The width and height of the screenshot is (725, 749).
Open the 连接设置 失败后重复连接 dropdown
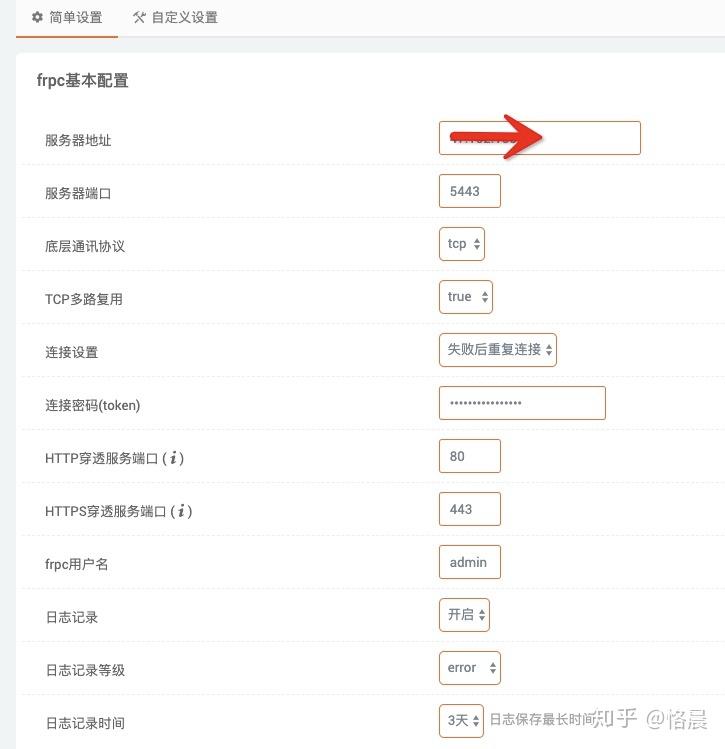pyautogui.click(x=498, y=350)
